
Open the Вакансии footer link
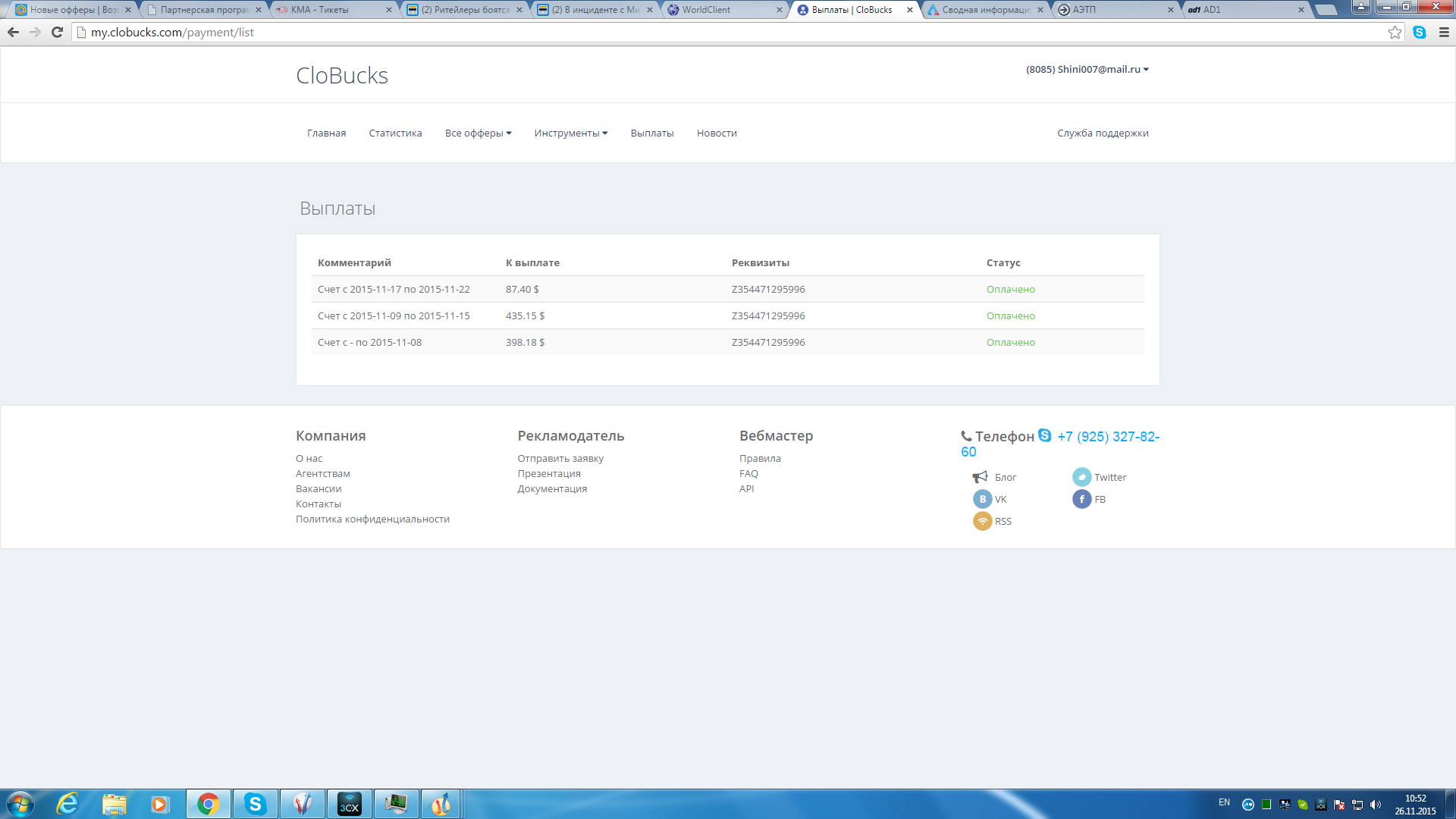(318, 489)
